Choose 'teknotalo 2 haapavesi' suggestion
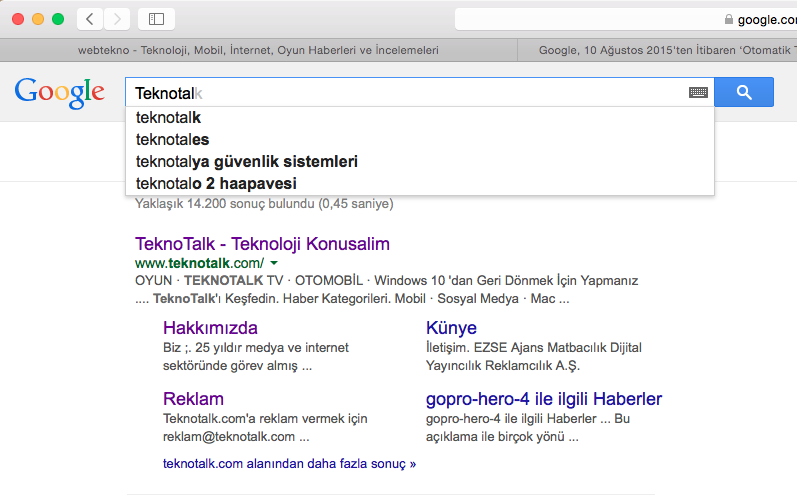797x498 pixels. [x=420, y=183]
